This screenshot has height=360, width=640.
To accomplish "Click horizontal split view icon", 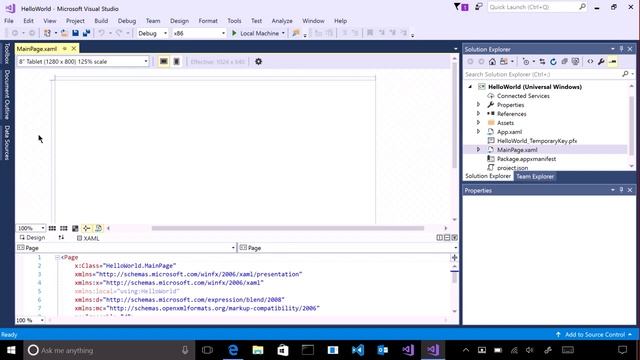I will click(447, 238).
